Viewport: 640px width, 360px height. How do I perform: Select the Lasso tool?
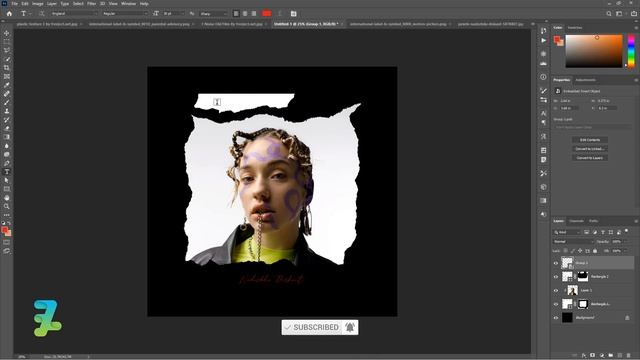tap(7, 51)
